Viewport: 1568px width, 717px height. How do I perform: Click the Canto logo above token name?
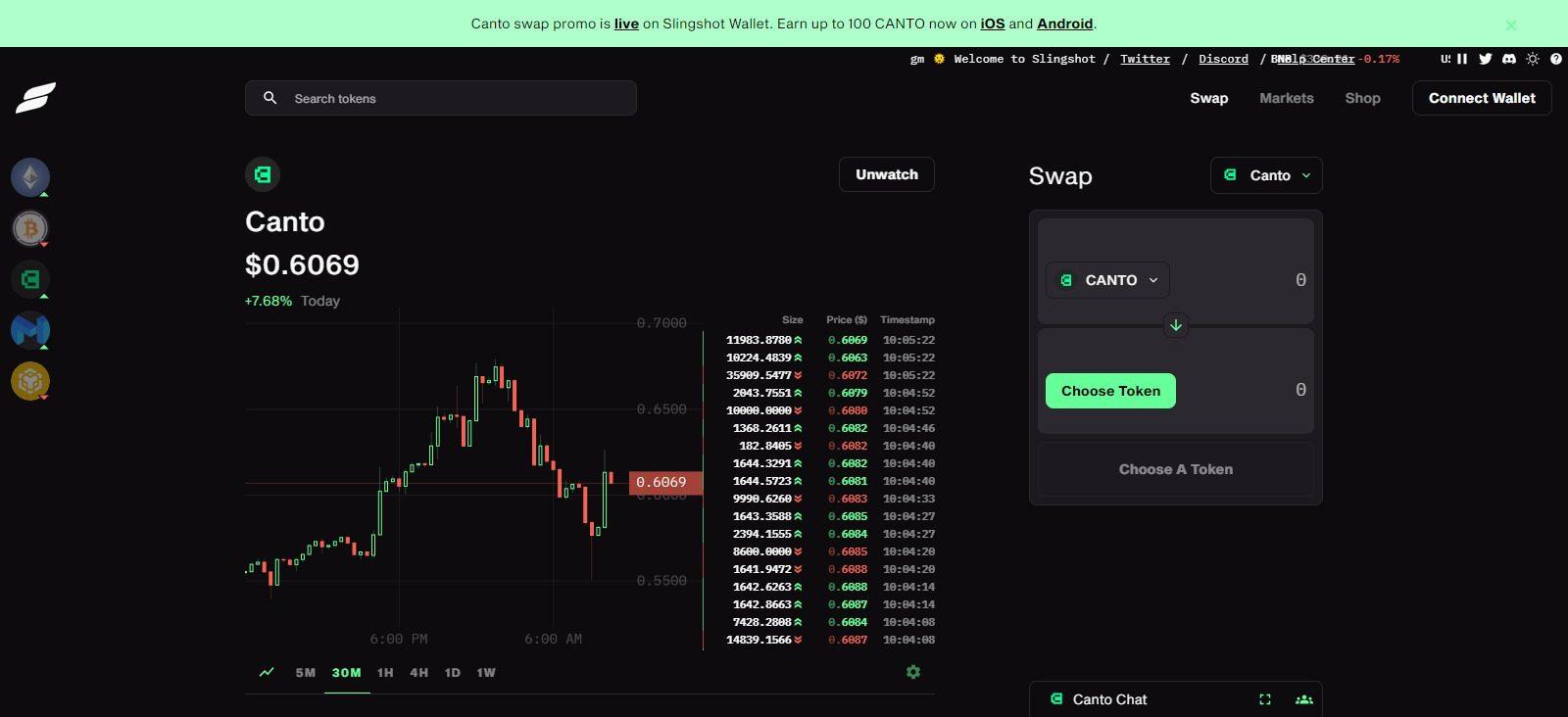pos(263,174)
